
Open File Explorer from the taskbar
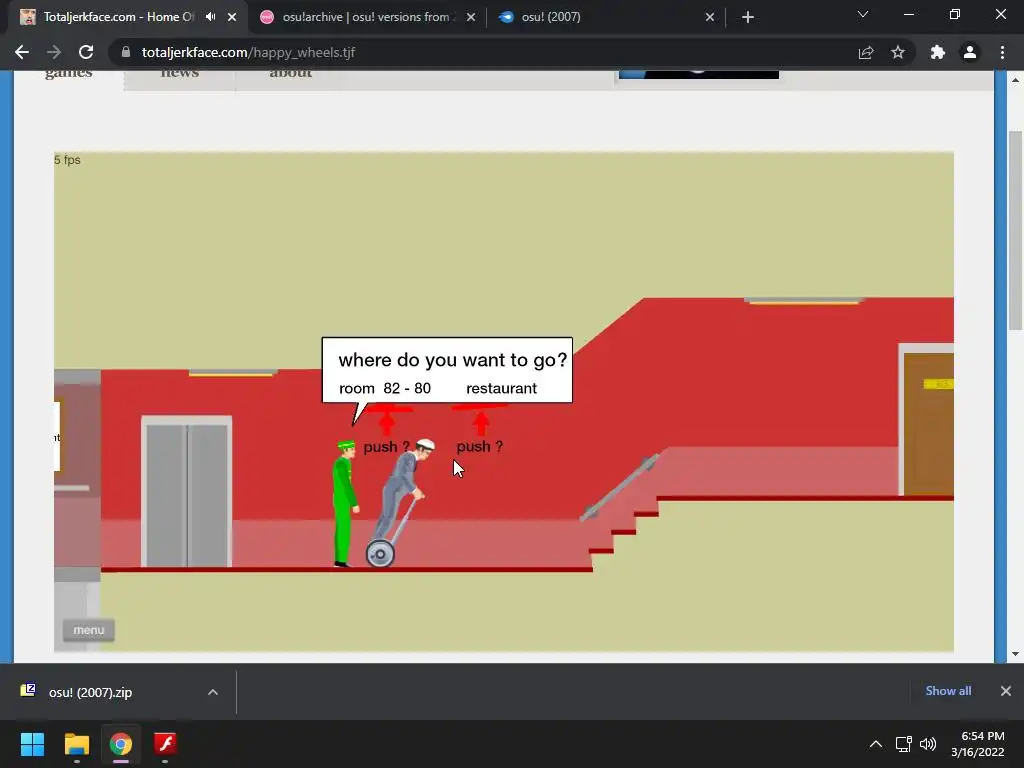(76, 744)
